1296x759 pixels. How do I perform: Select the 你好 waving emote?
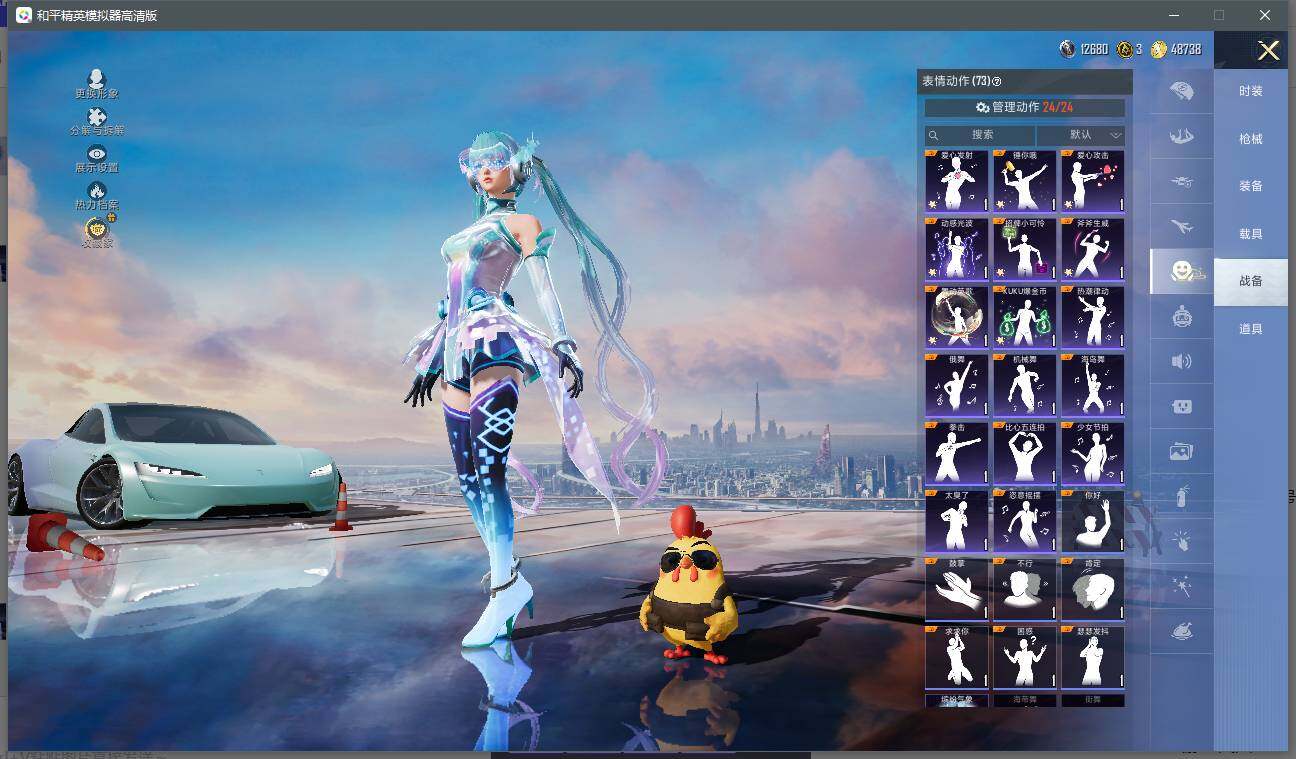(1093, 521)
